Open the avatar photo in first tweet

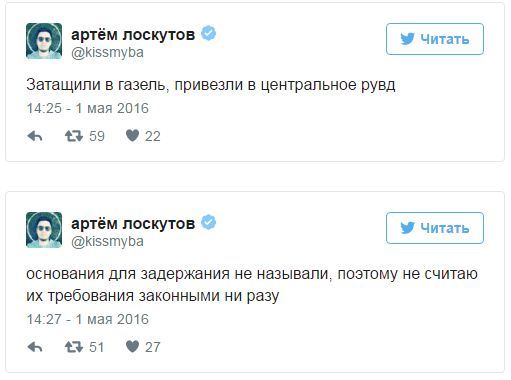(x=44, y=41)
